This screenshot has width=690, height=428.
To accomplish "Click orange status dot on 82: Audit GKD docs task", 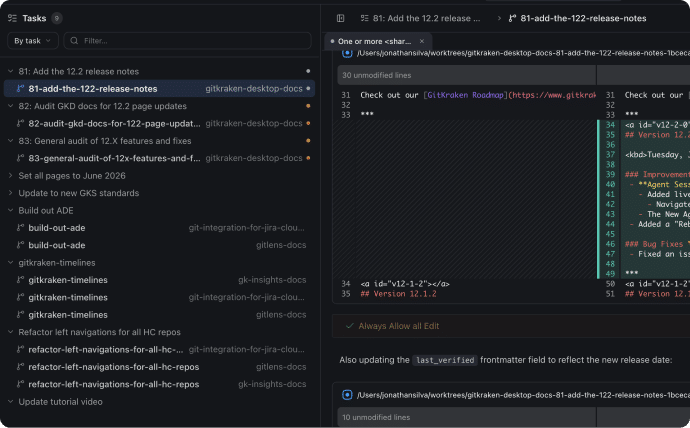I will tap(308, 106).
